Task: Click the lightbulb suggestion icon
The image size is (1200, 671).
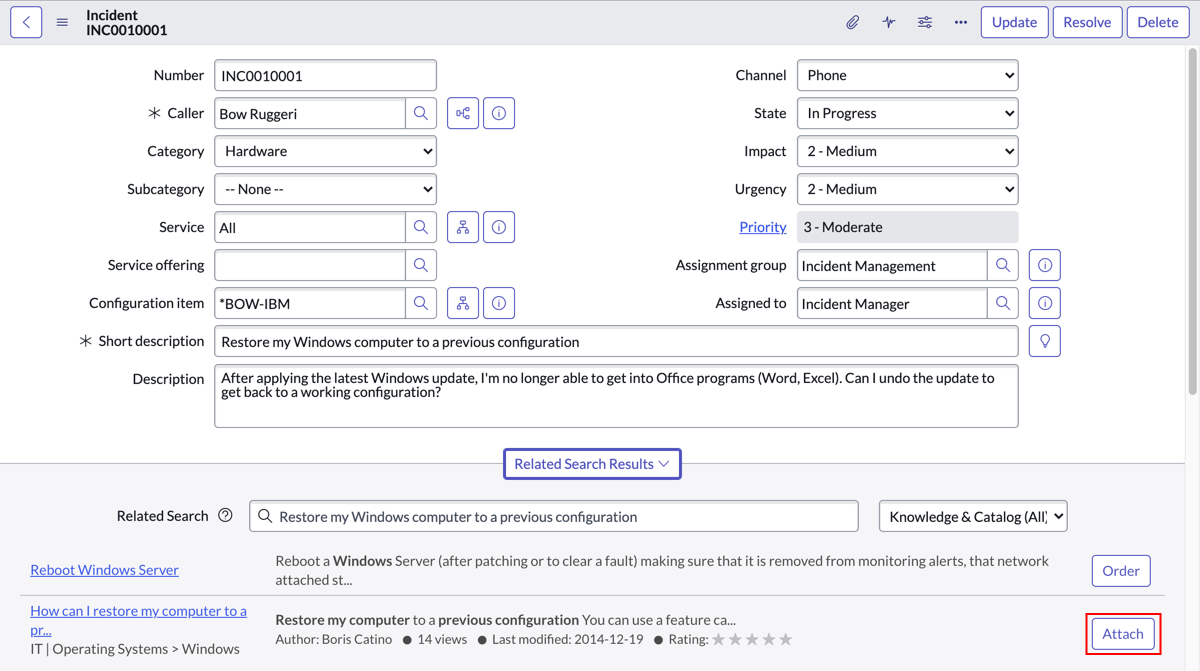Action: point(1045,341)
